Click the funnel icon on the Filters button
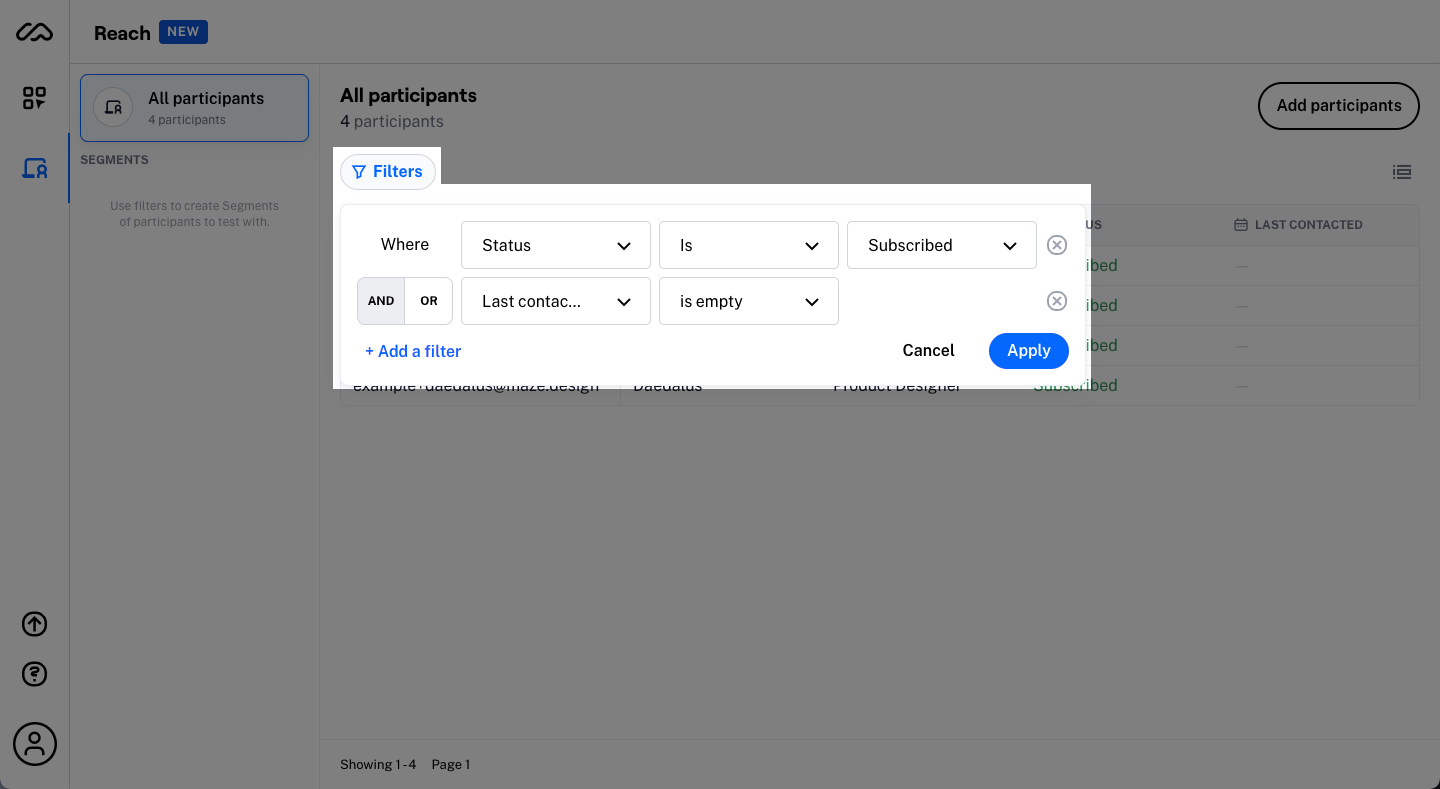The width and height of the screenshot is (1440, 789). click(x=360, y=171)
